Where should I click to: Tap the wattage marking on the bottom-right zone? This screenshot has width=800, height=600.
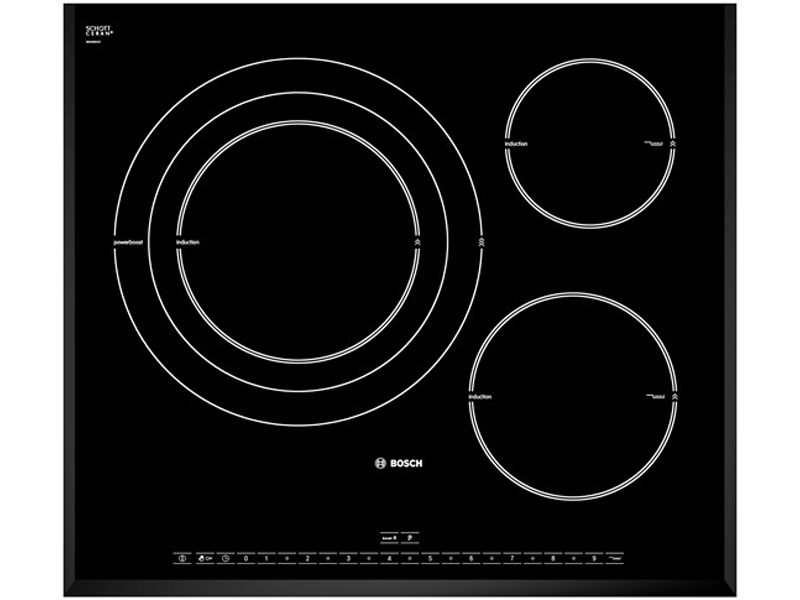[655, 397]
